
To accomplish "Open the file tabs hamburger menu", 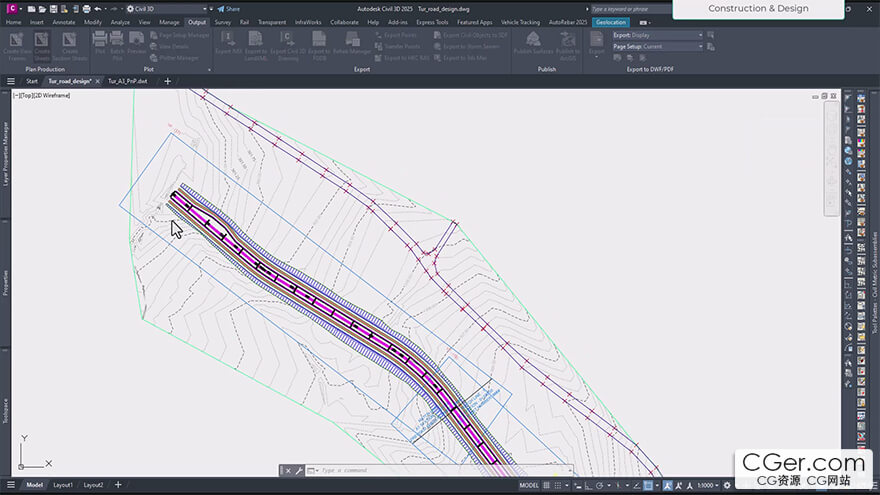I will click(x=11, y=81).
